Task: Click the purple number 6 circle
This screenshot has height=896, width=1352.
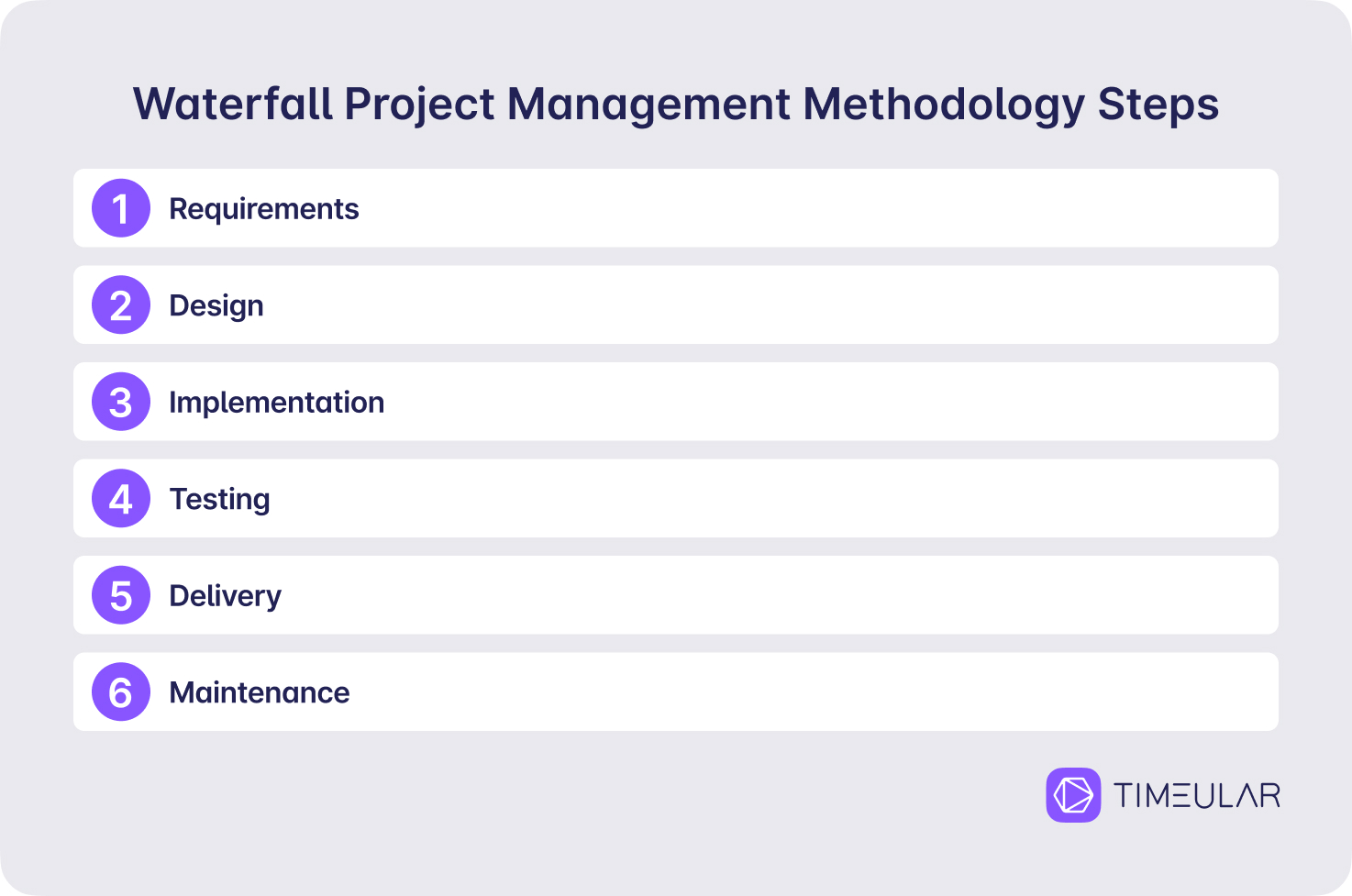Action: [121, 691]
